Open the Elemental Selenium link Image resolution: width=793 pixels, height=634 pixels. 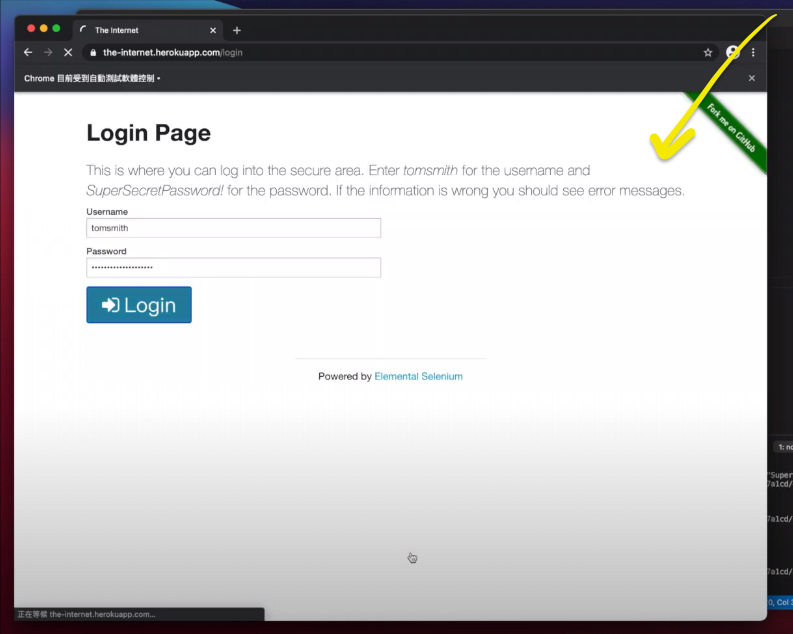click(418, 376)
